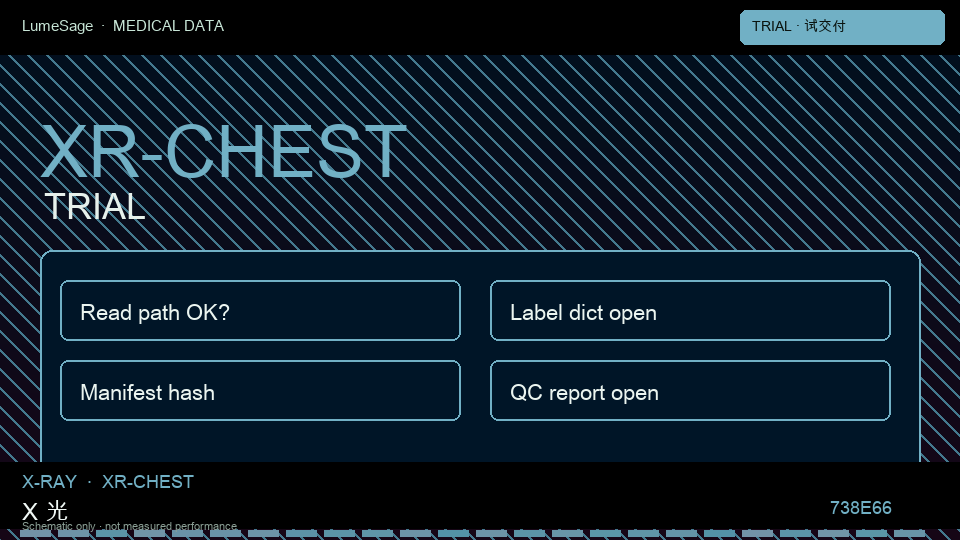Open the Label dict open card
960x540 pixels.
pyautogui.click(x=690, y=310)
